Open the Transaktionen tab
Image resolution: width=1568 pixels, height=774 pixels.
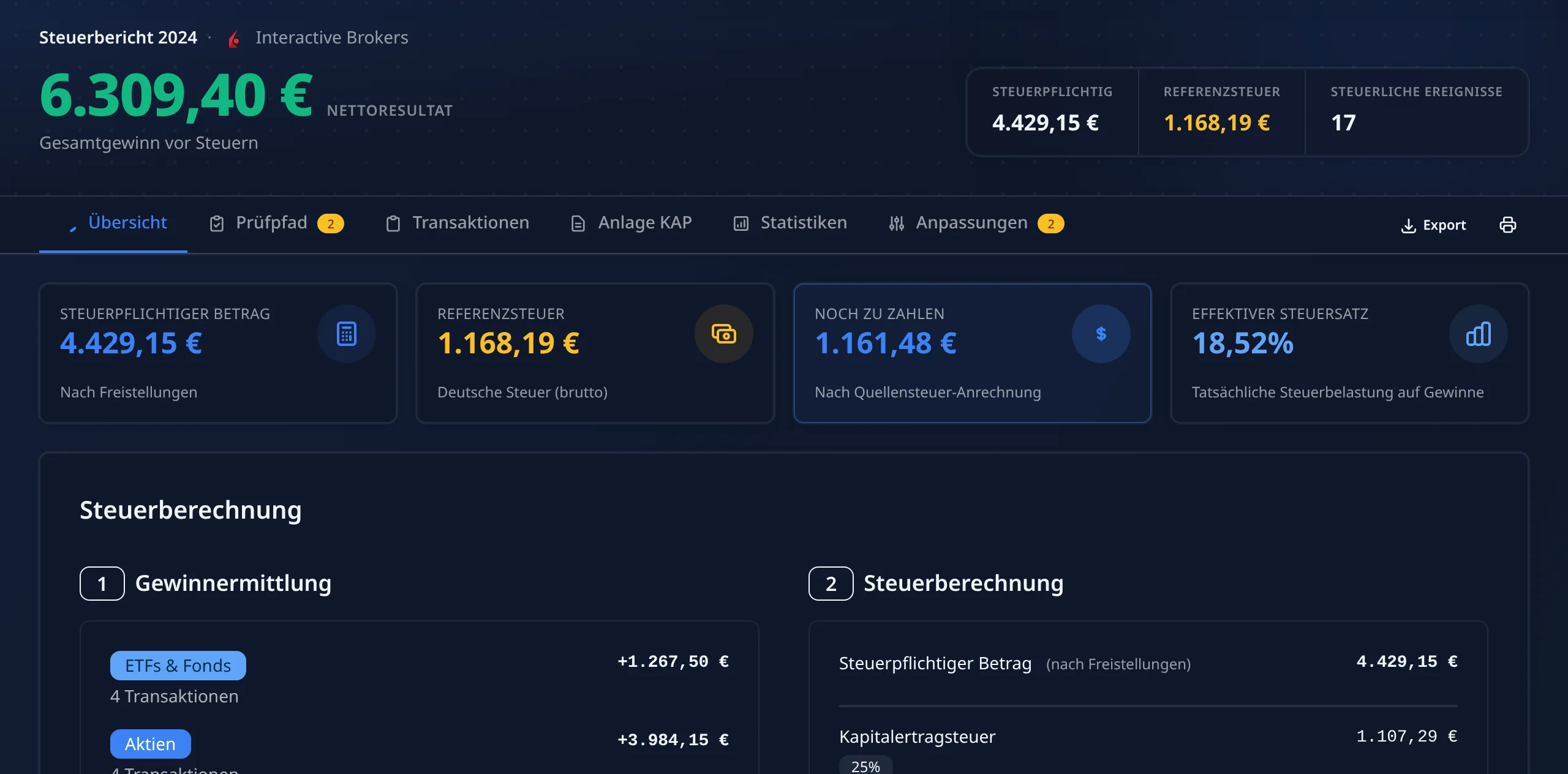[x=457, y=223]
